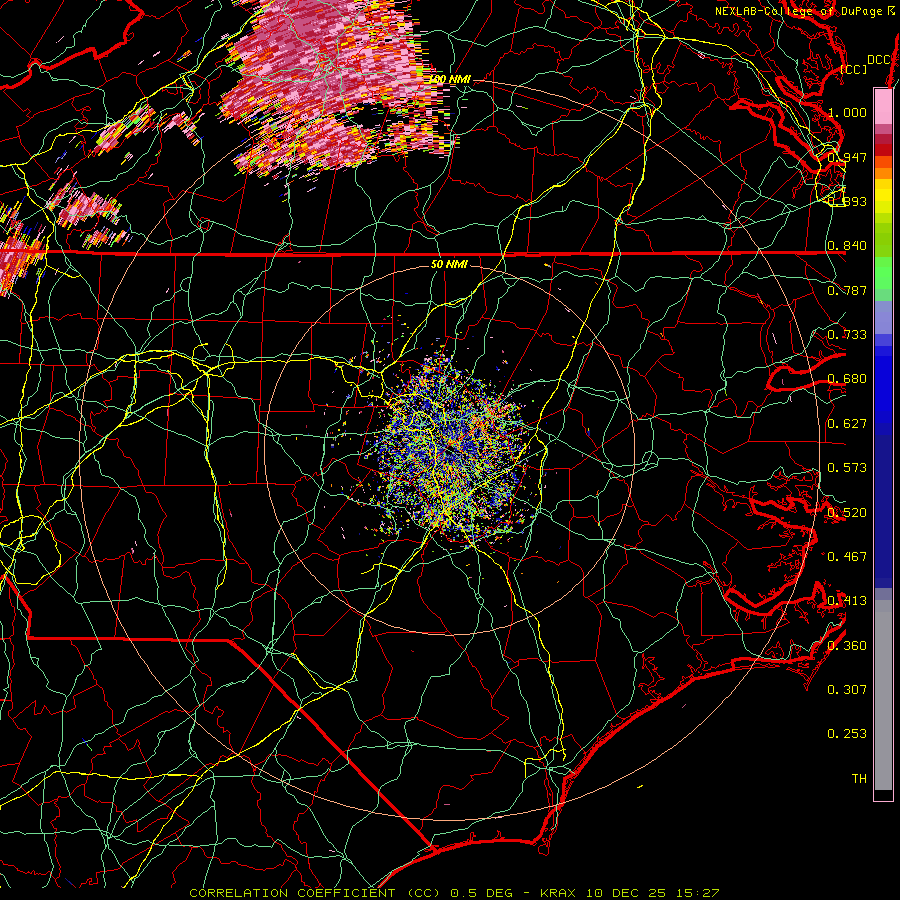Select the 0.680 legend value

click(x=847, y=379)
